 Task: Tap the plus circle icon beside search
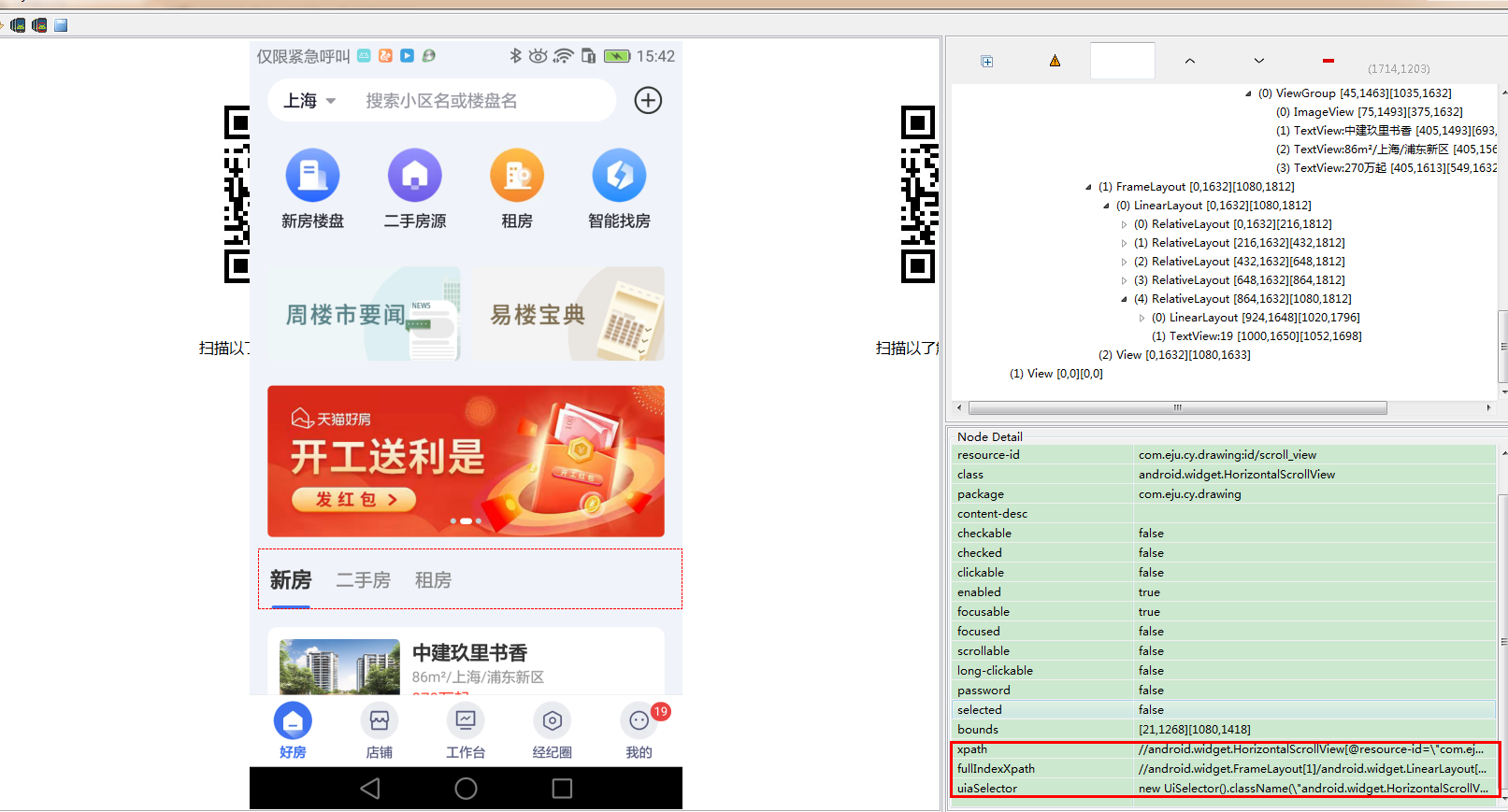(648, 100)
